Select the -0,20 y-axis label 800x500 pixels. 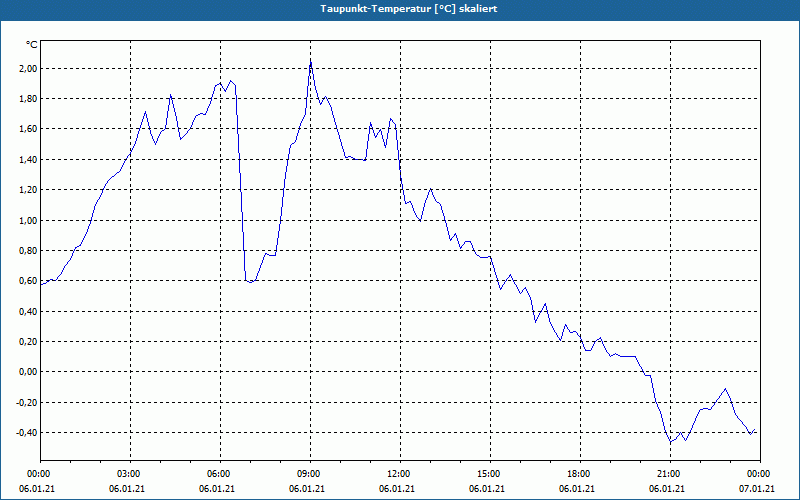[26, 403]
